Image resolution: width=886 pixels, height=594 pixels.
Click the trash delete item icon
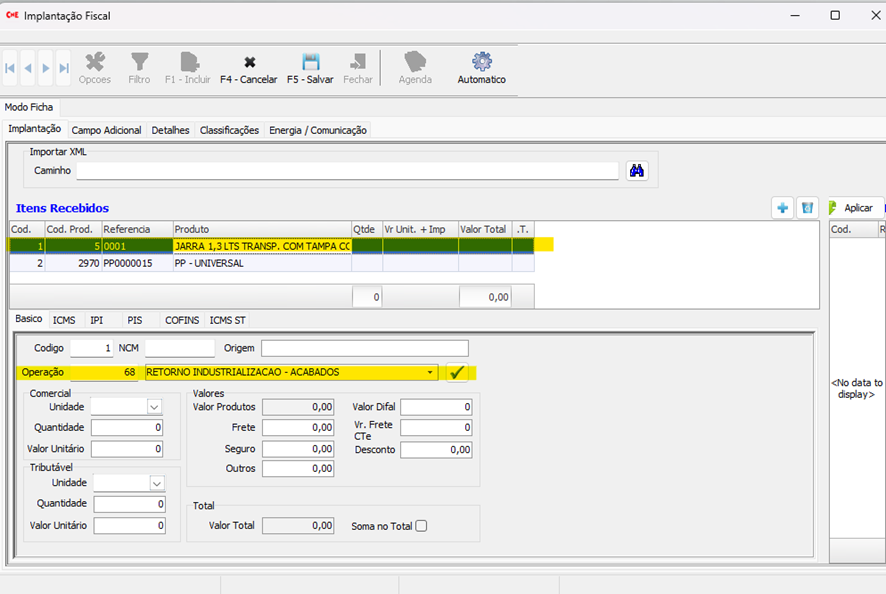(808, 208)
